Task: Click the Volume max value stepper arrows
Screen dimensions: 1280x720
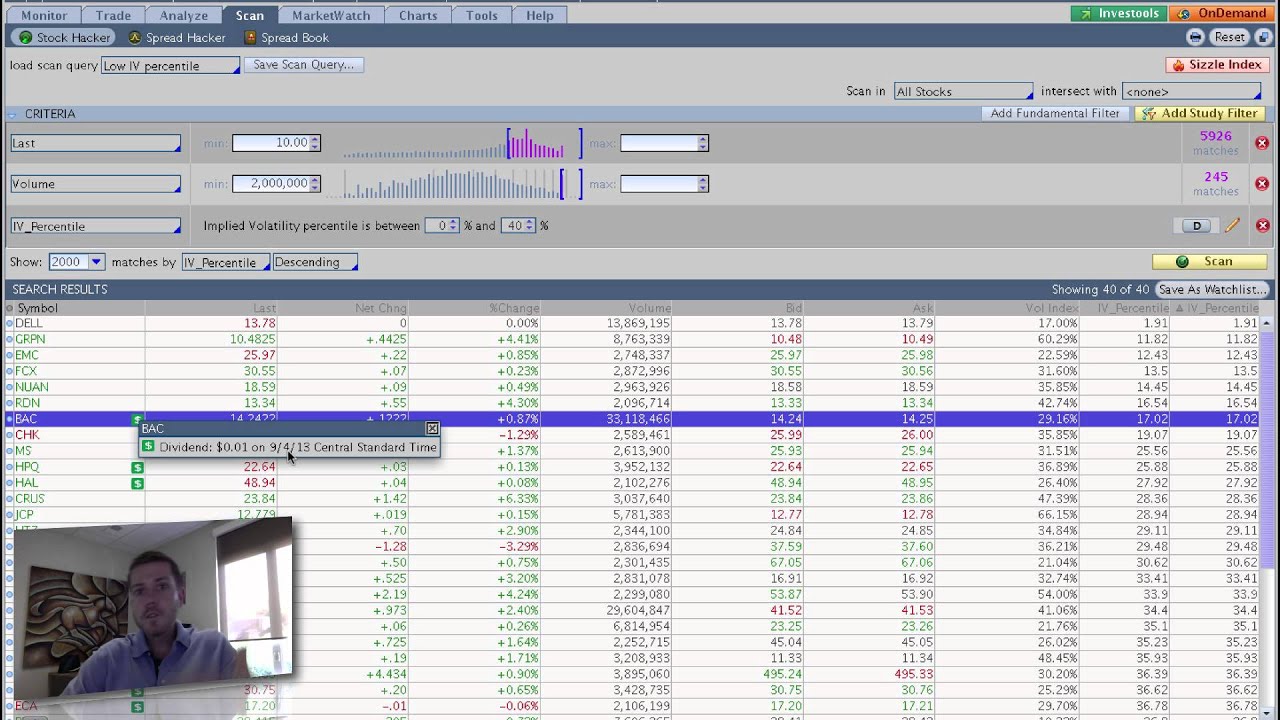Action: (x=703, y=184)
